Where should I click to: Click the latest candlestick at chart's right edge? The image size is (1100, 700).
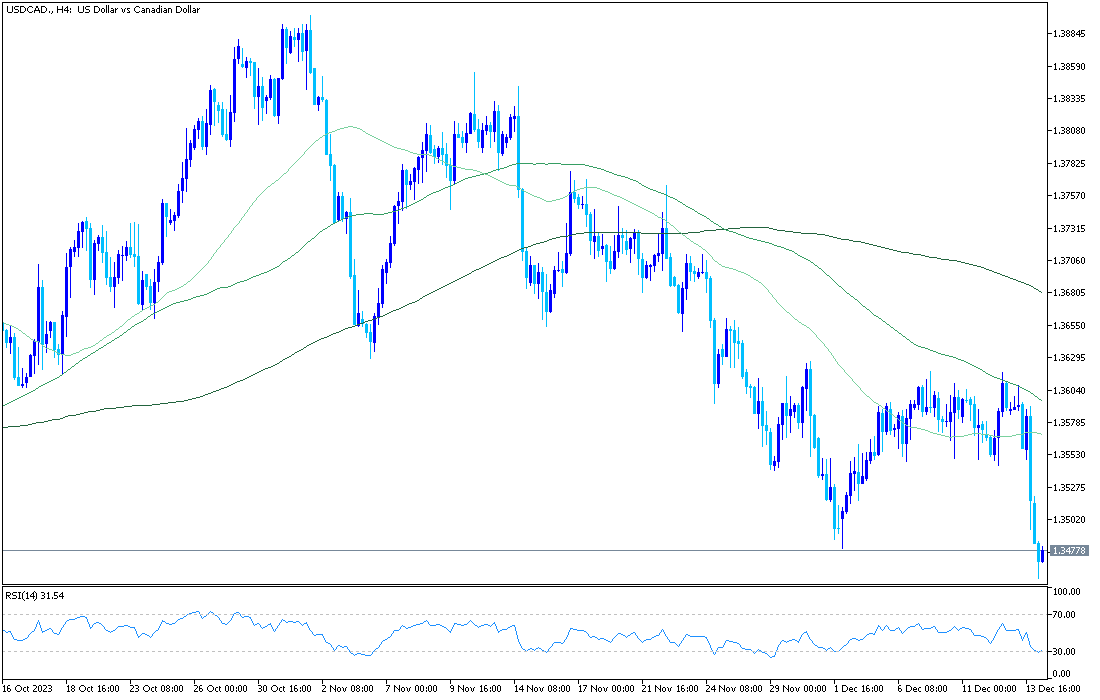point(1043,553)
